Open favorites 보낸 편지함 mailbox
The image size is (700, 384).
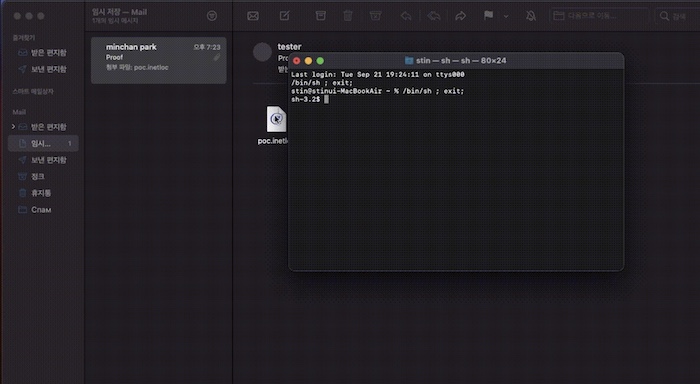click(43, 69)
